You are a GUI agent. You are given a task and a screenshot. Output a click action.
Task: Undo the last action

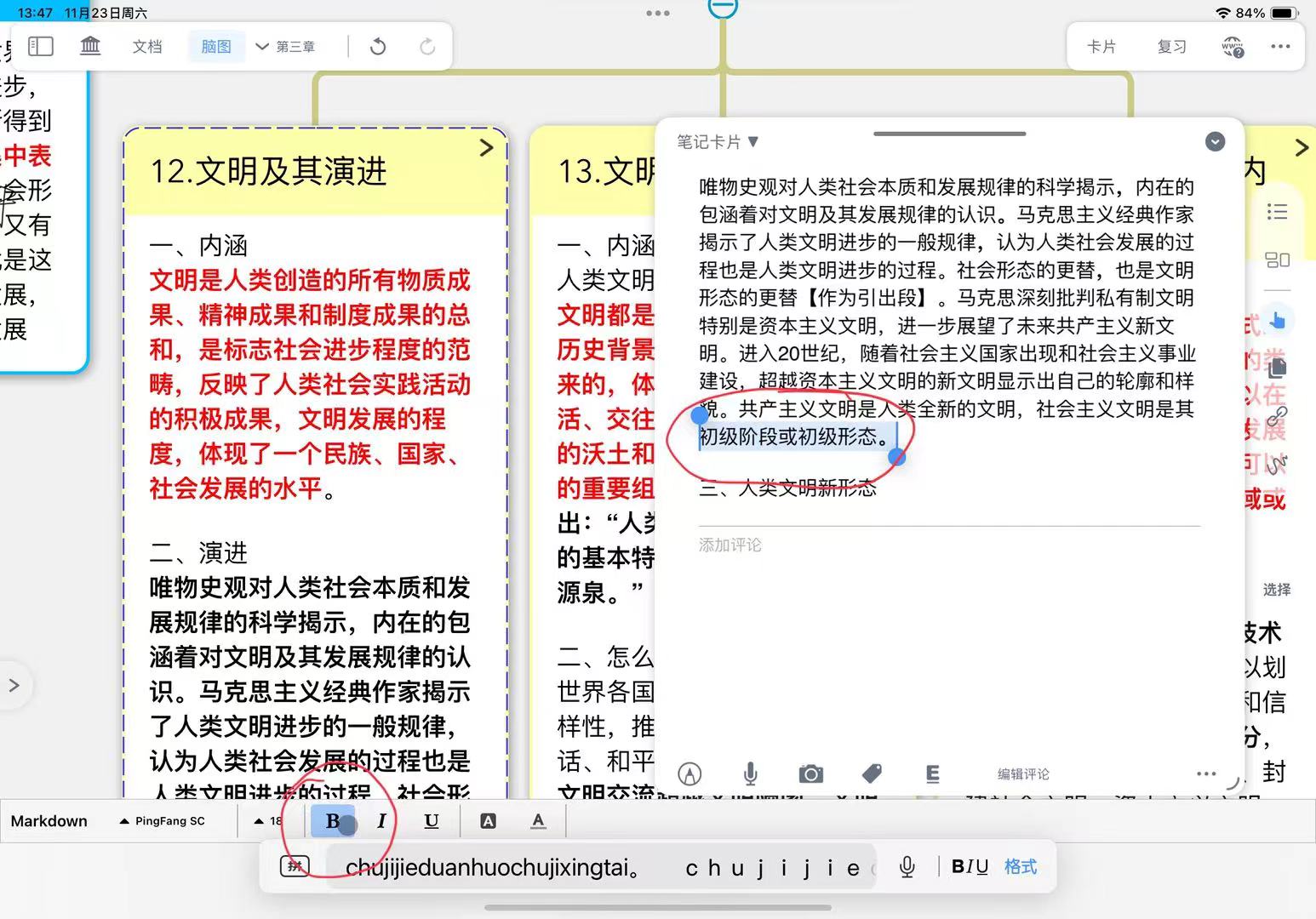click(x=378, y=47)
